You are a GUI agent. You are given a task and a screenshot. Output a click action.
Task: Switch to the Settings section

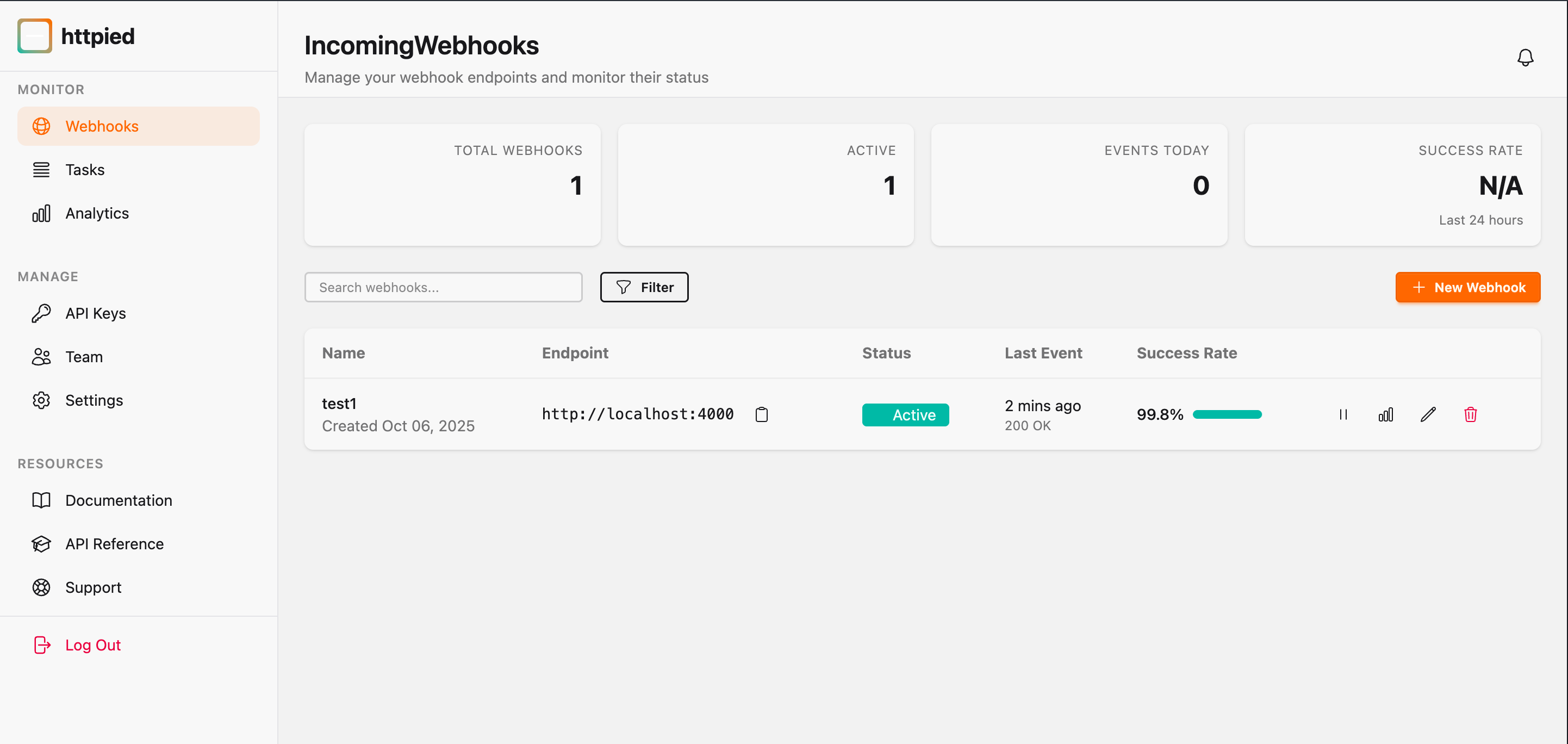(x=95, y=400)
